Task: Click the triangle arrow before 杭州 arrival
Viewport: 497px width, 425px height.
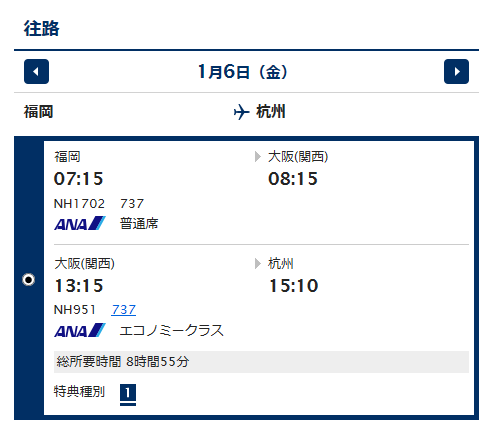Action: click(x=258, y=263)
